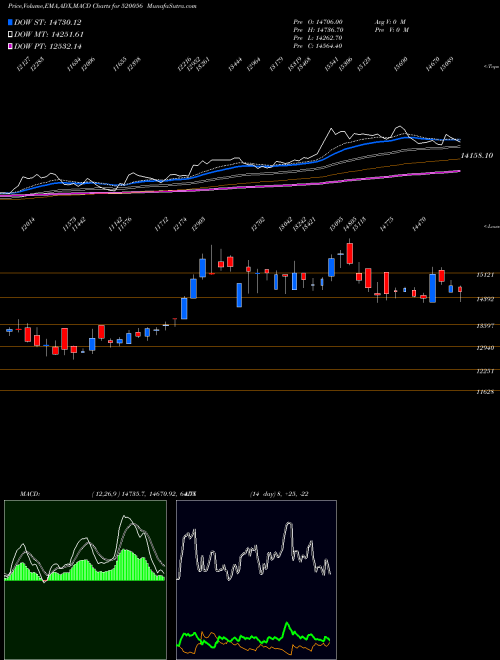500x660 pixels.
Task: Click the large blue candle near the right end
Action: pos(432,288)
